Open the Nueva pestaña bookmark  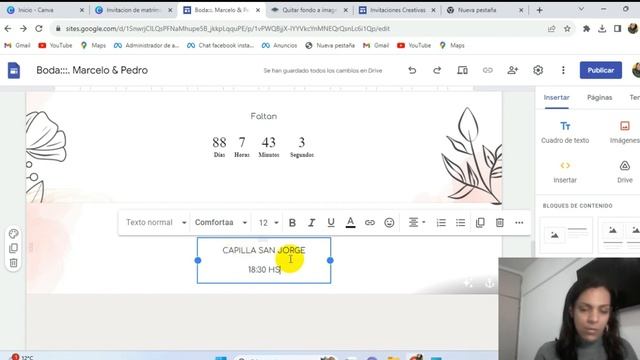[x=330, y=45]
